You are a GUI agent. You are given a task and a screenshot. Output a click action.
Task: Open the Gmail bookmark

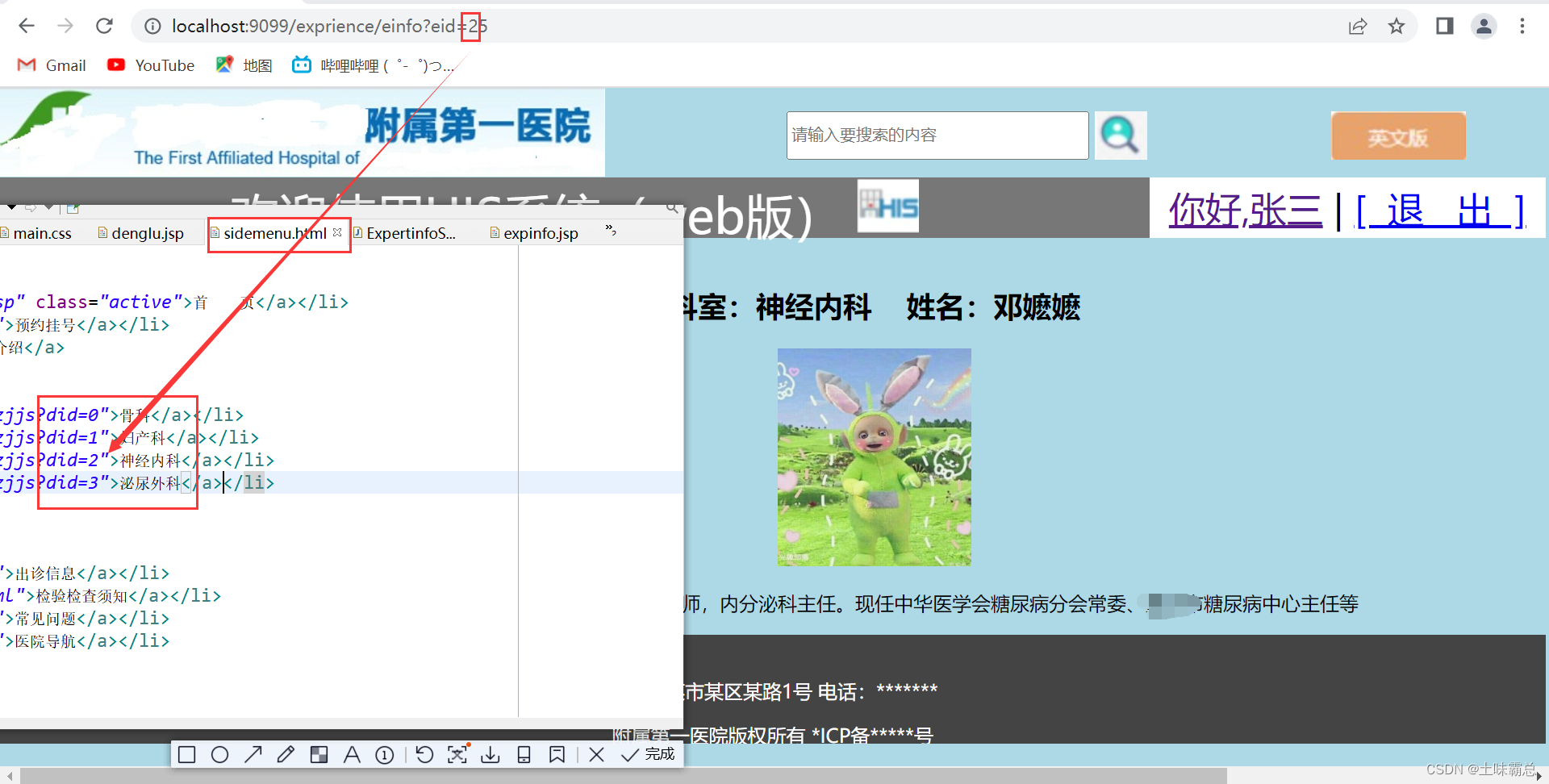[x=52, y=65]
